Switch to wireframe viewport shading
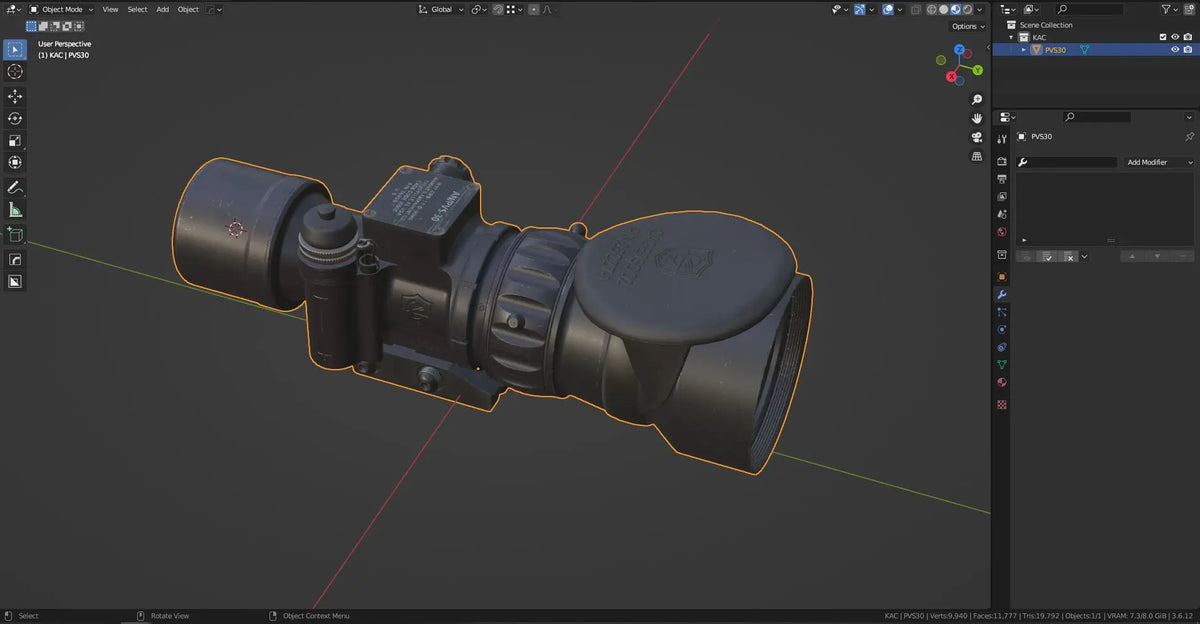Screen dimensions: 1200x624 point(932,9)
